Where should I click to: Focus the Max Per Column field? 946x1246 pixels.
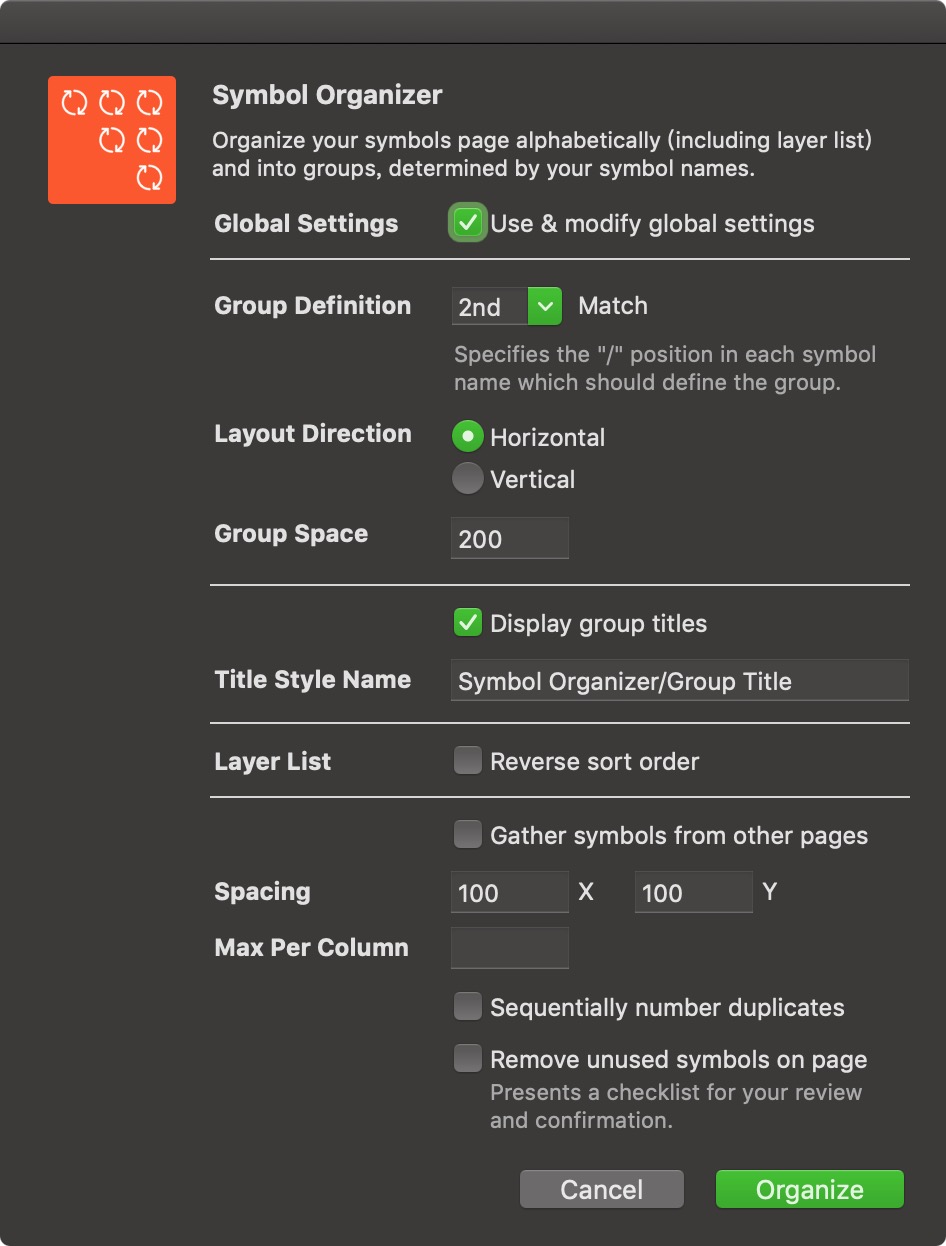click(509, 948)
